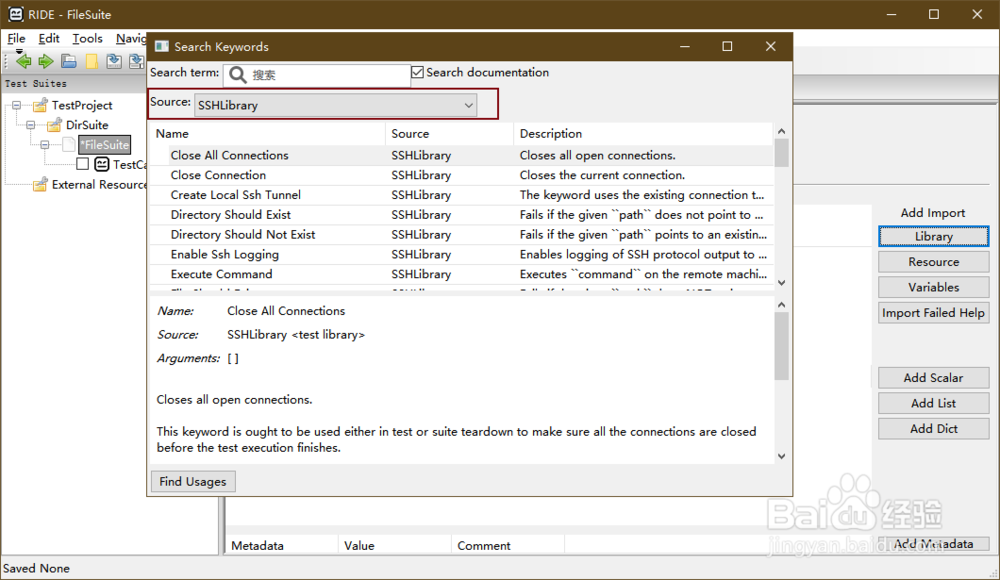Click the External Resources folder icon

[x=40, y=184]
